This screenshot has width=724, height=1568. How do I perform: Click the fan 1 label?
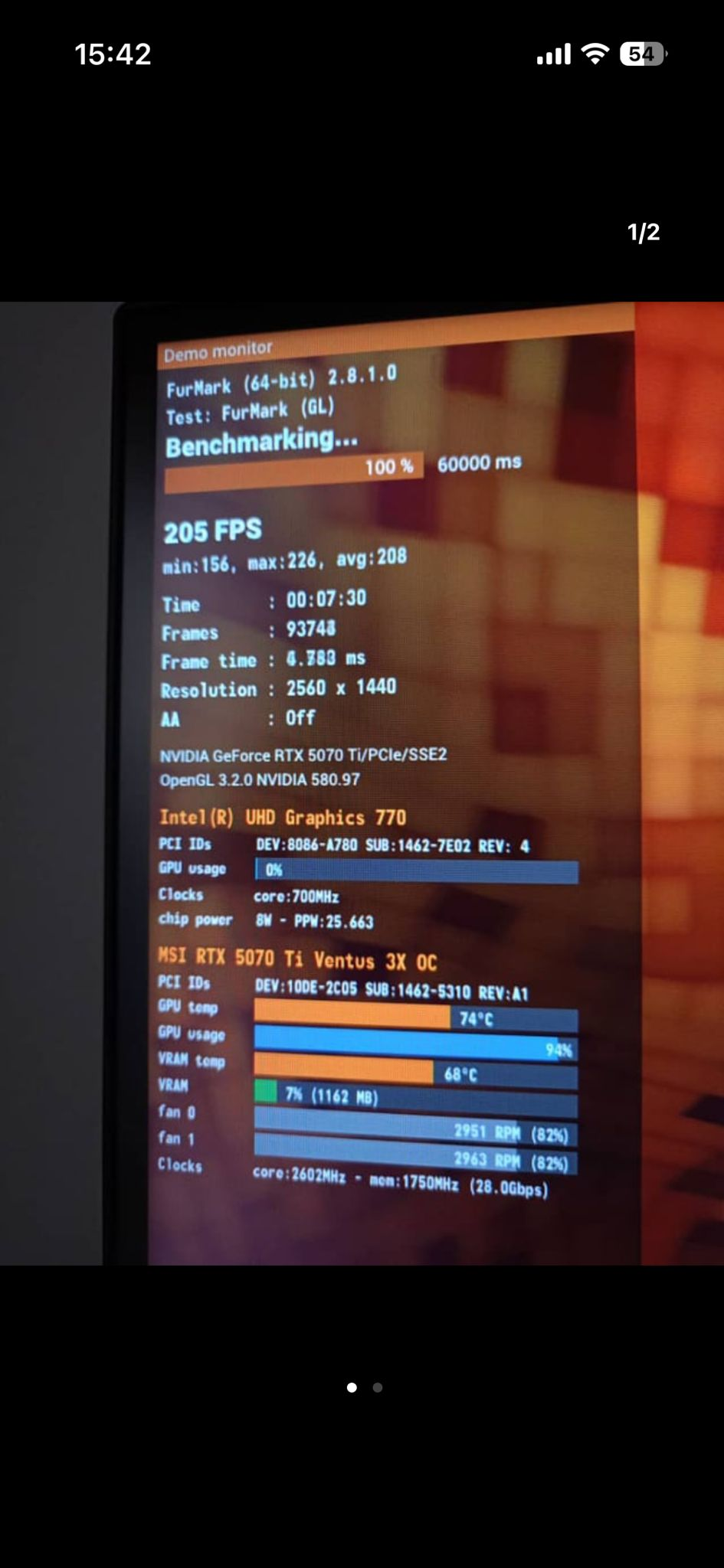176,1138
